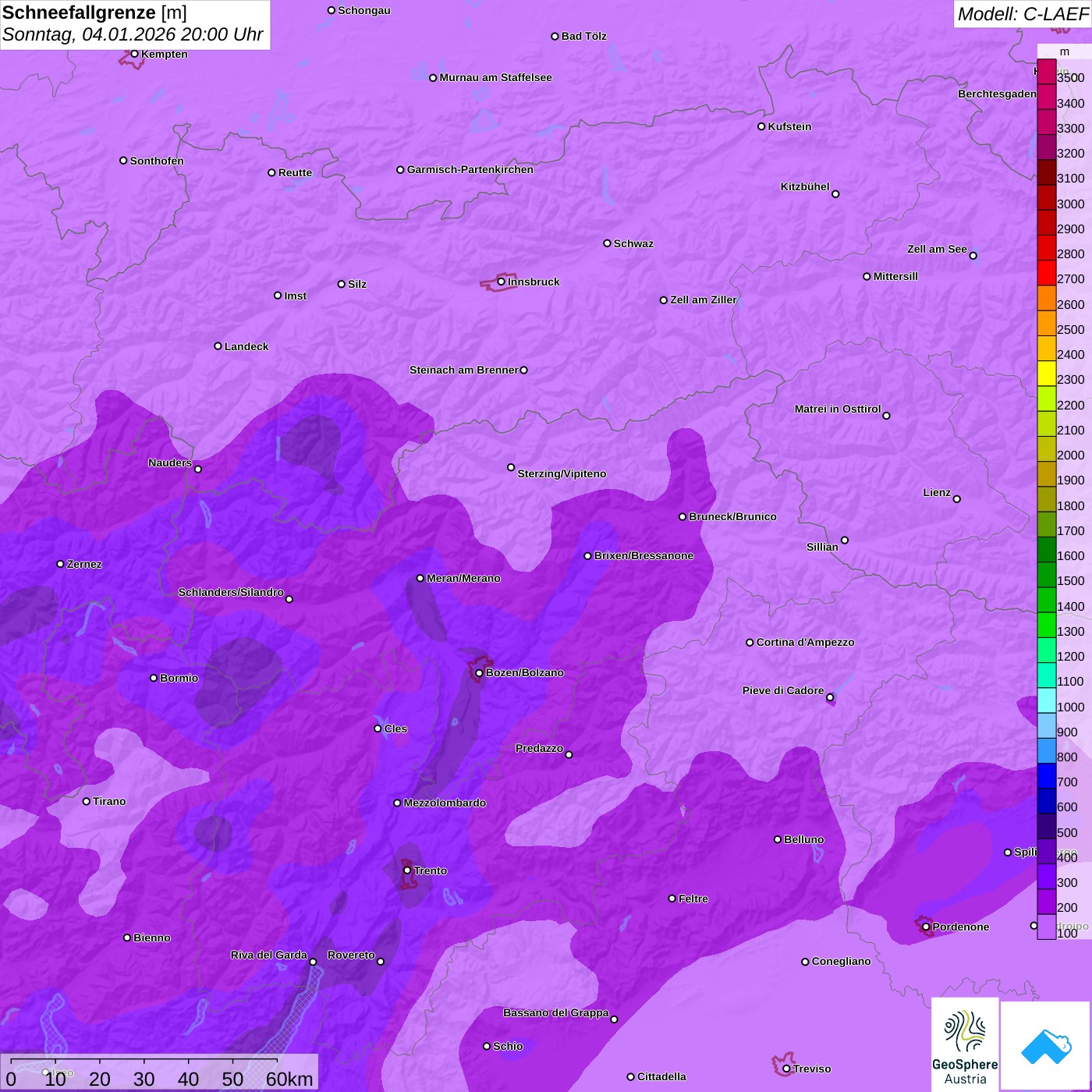Click the Brixen/Bressanone label

pyautogui.click(x=643, y=555)
